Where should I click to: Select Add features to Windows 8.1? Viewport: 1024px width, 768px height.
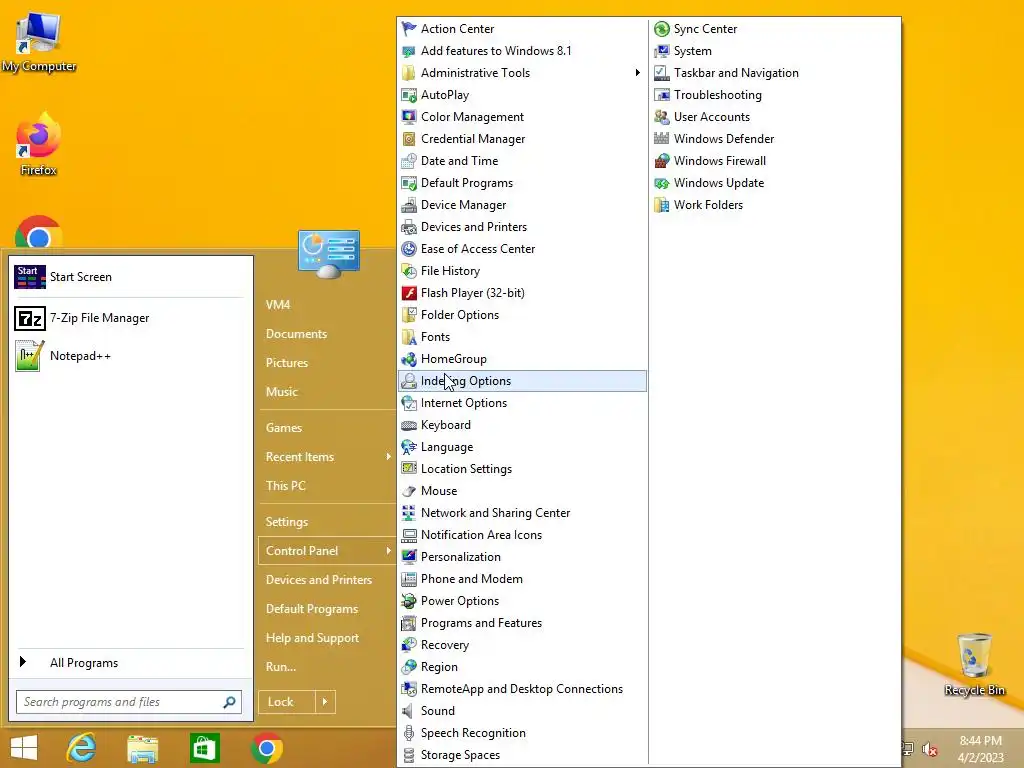[x=522, y=51]
